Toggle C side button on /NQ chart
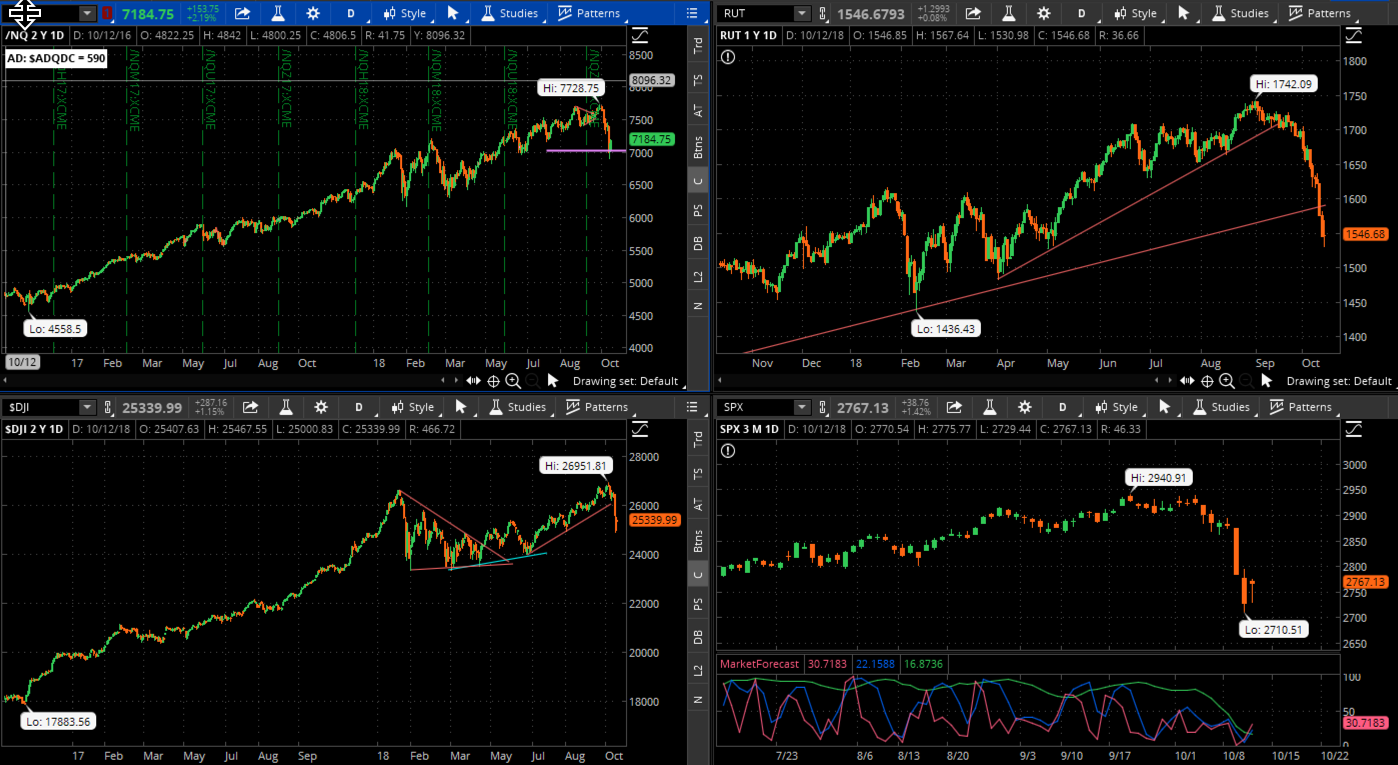The height and width of the screenshot is (765, 1398). pos(698,181)
